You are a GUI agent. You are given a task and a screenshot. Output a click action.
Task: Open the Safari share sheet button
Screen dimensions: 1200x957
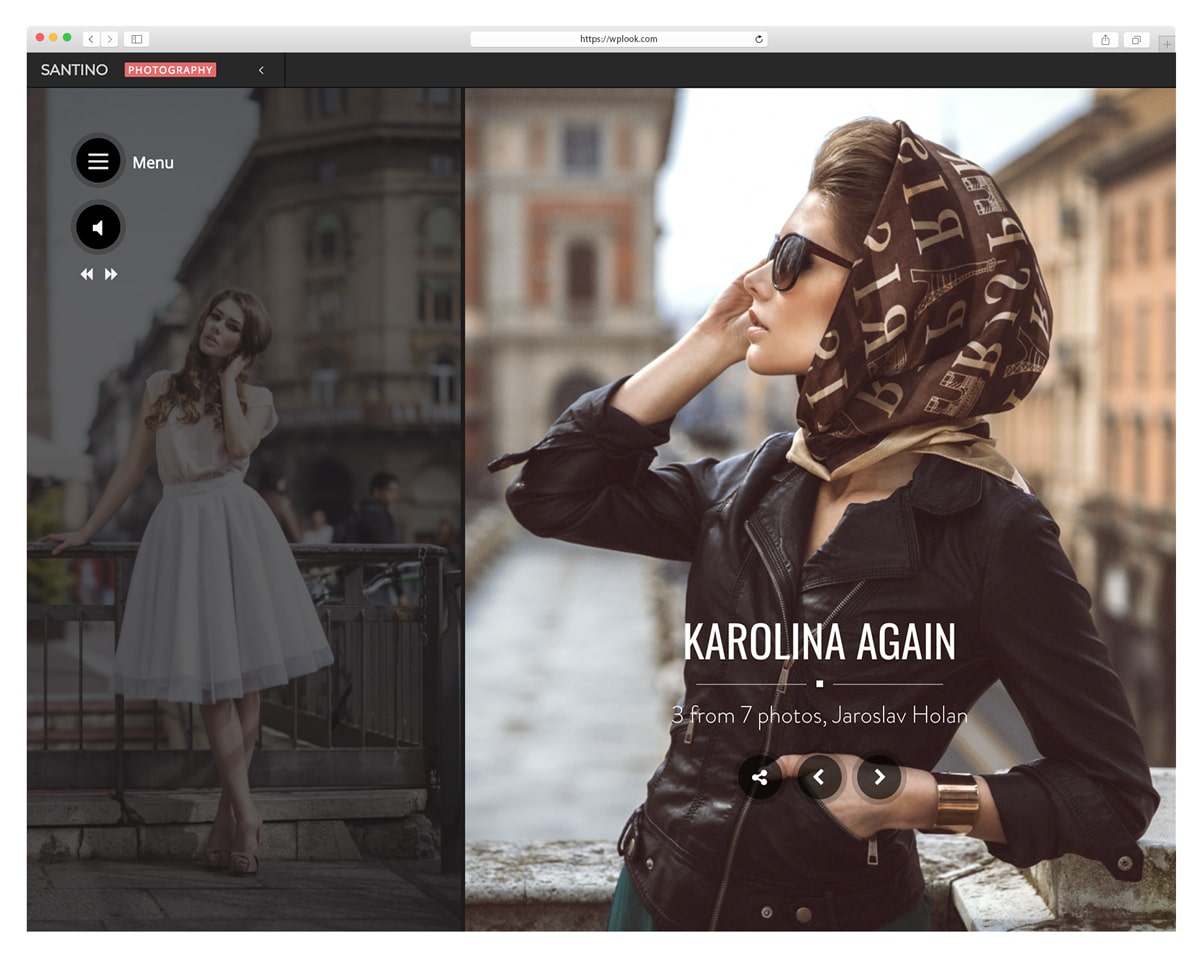(x=1105, y=39)
